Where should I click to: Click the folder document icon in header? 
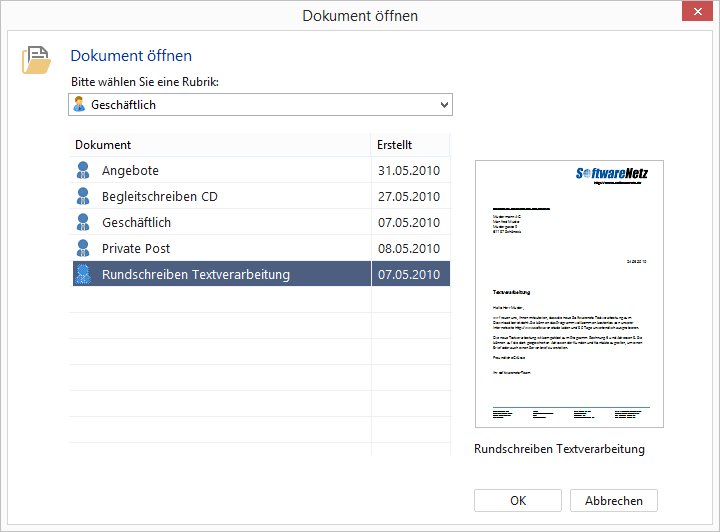[36, 60]
